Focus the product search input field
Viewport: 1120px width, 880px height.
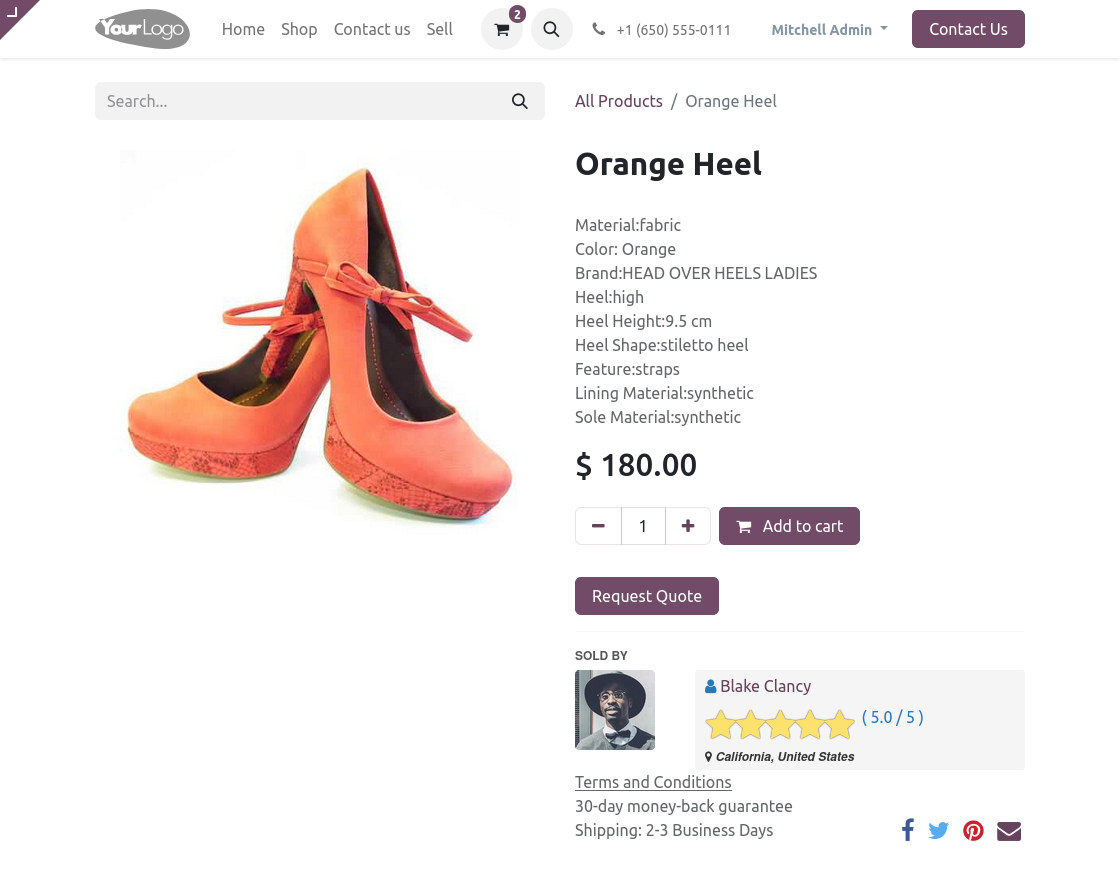point(300,101)
